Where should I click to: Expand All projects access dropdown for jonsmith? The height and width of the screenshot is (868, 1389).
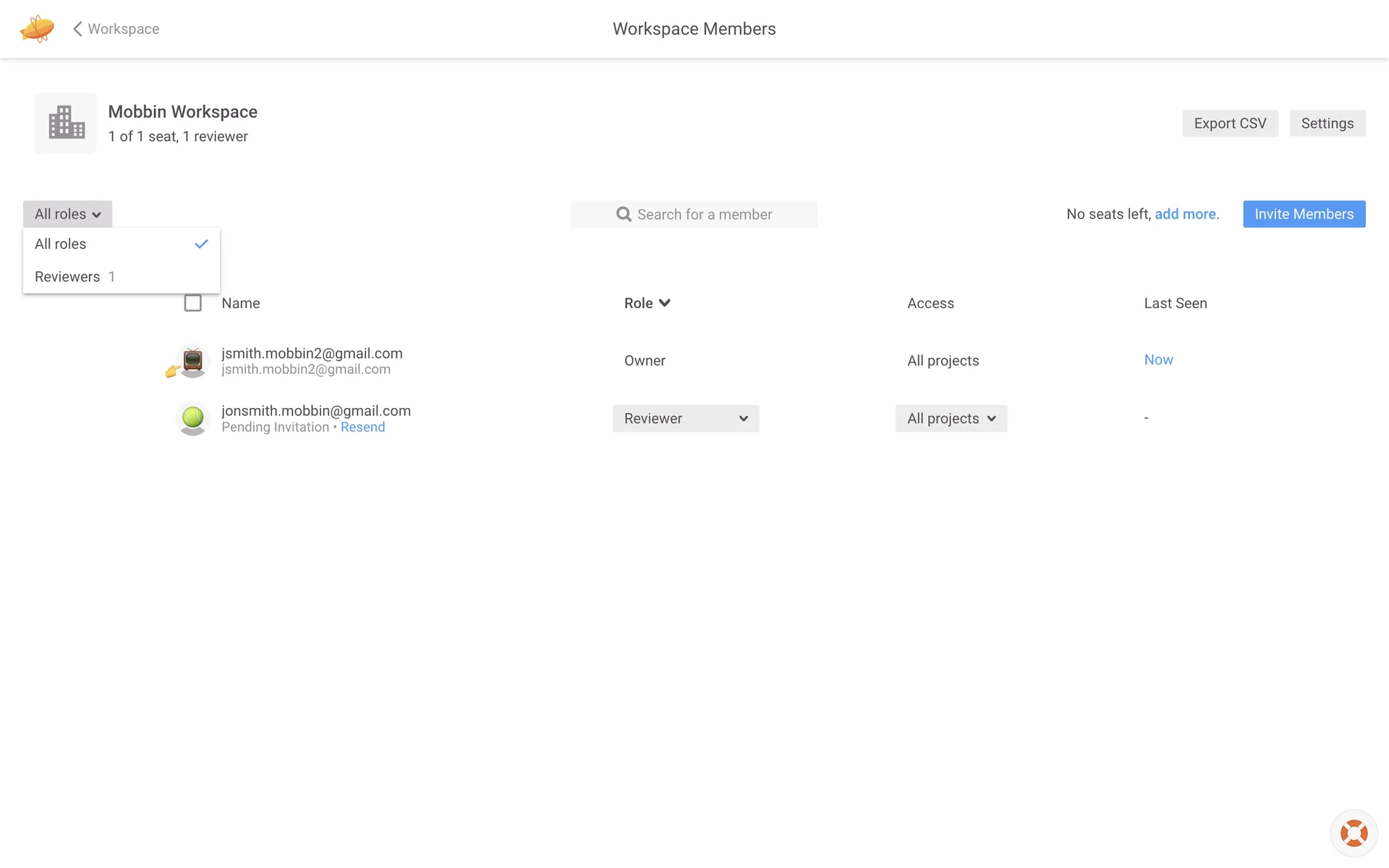[951, 419]
